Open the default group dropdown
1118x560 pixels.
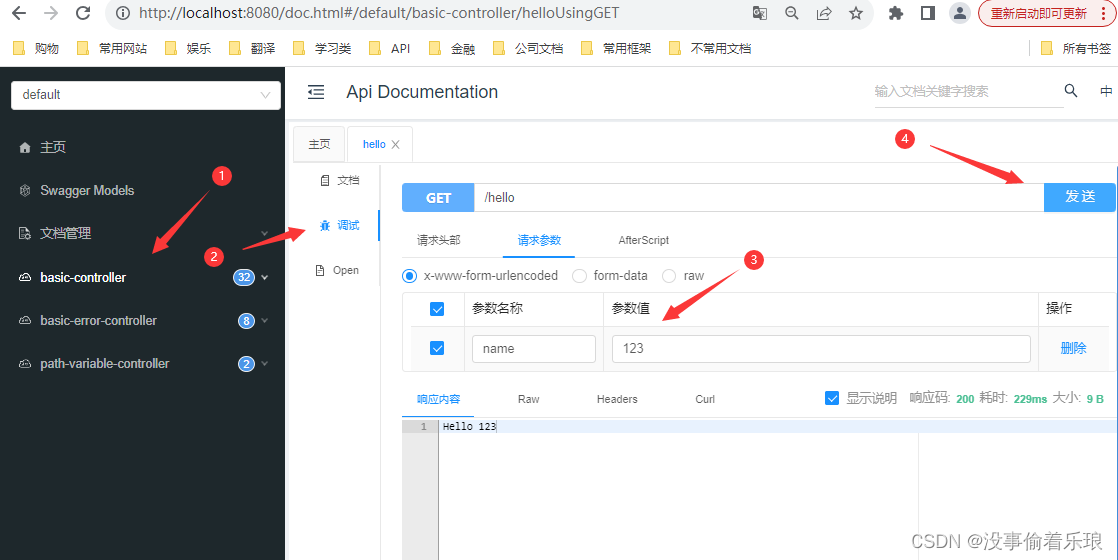click(x=146, y=95)
